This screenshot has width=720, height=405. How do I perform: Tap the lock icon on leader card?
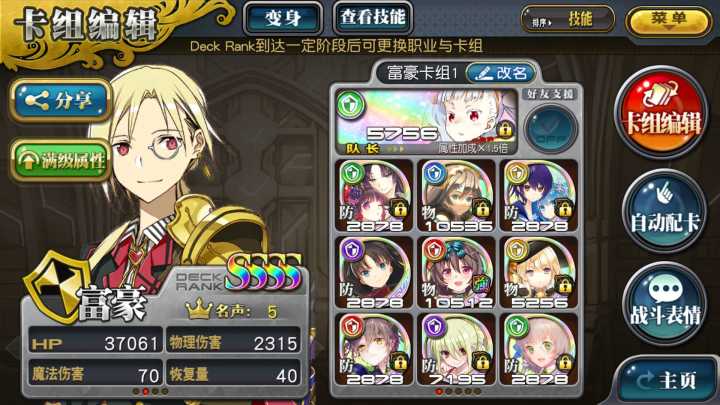point(505,130)
